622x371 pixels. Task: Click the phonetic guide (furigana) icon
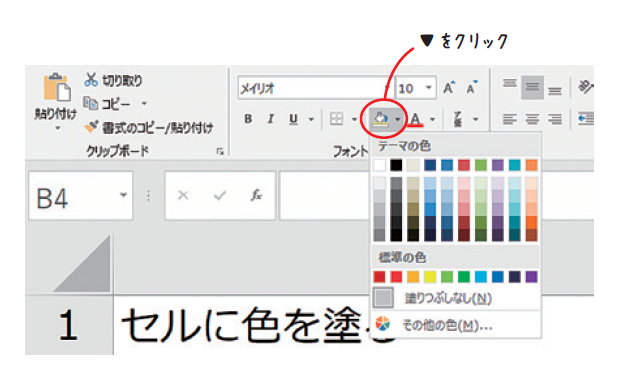point(458,119)
